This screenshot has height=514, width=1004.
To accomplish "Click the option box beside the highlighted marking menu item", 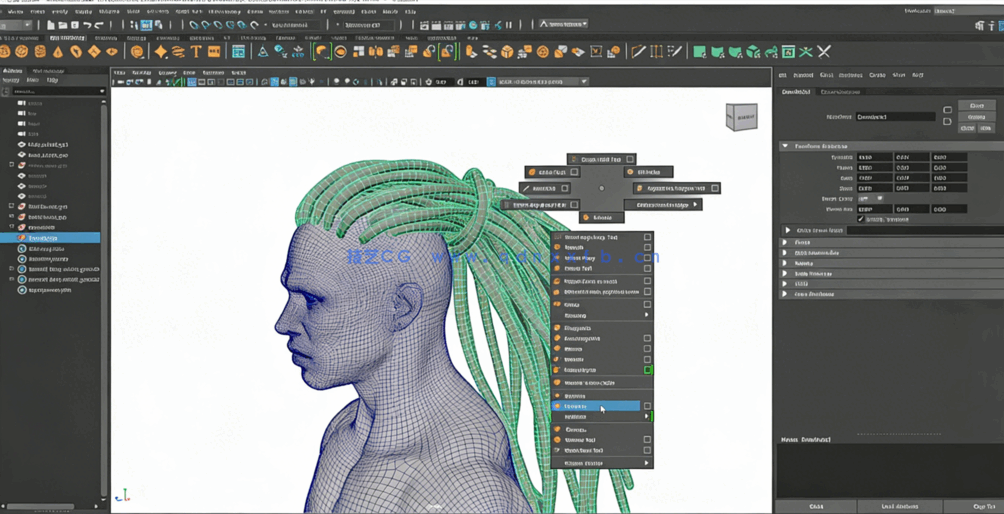I will pos(647,406).
